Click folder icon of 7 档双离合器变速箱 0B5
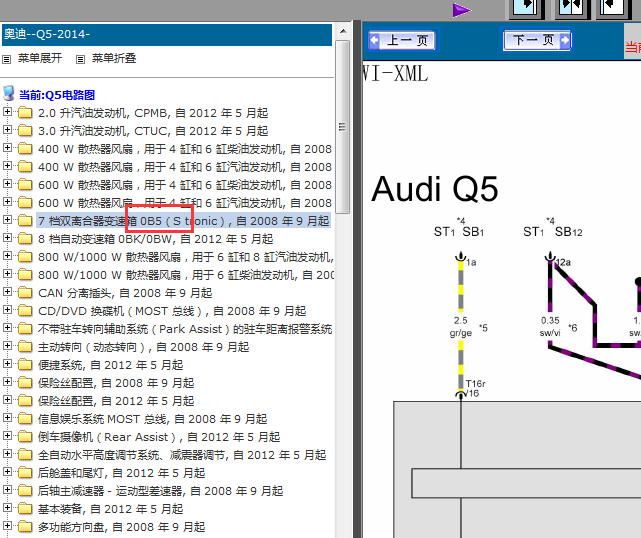 (x=25, y=220)
